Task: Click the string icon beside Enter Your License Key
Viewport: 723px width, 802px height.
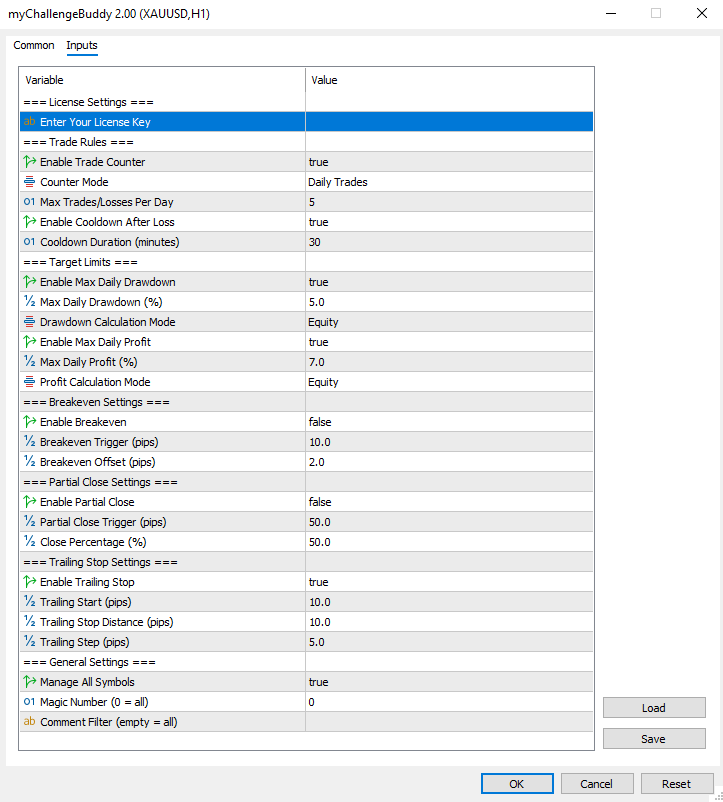Action: (x=29, y=122)
